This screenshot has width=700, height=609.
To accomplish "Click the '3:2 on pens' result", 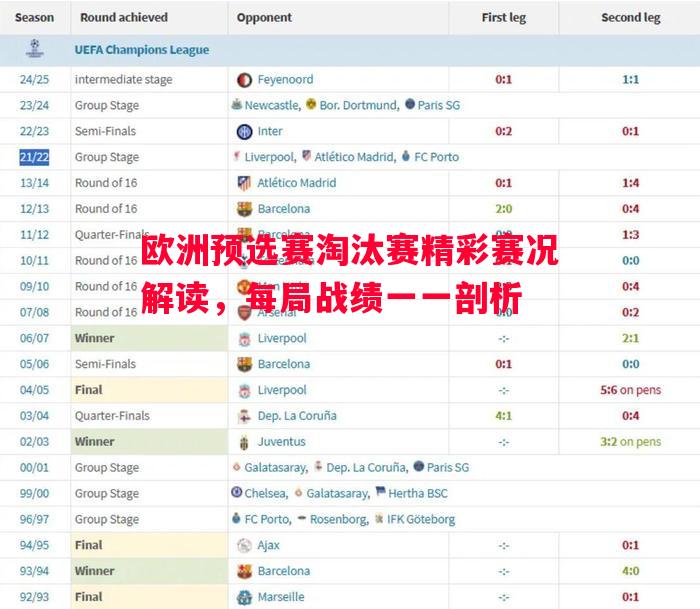I will [x=630, y=442].
